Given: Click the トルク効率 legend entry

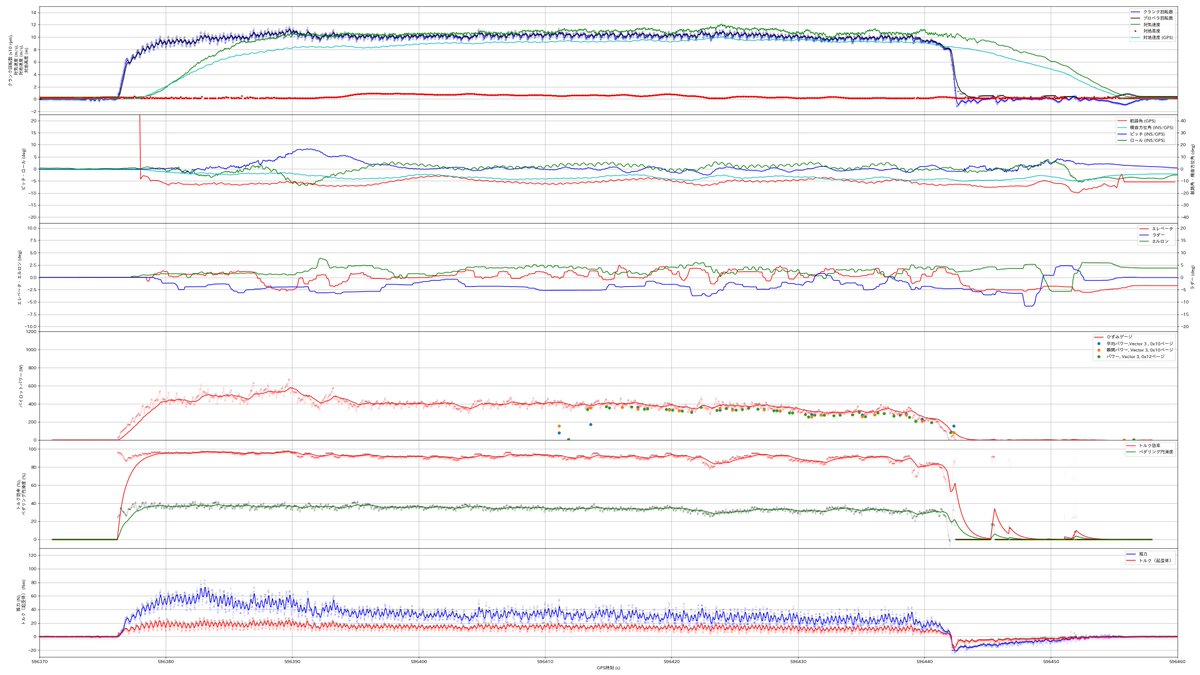Looking at the screenshot, I should 1143,445.
